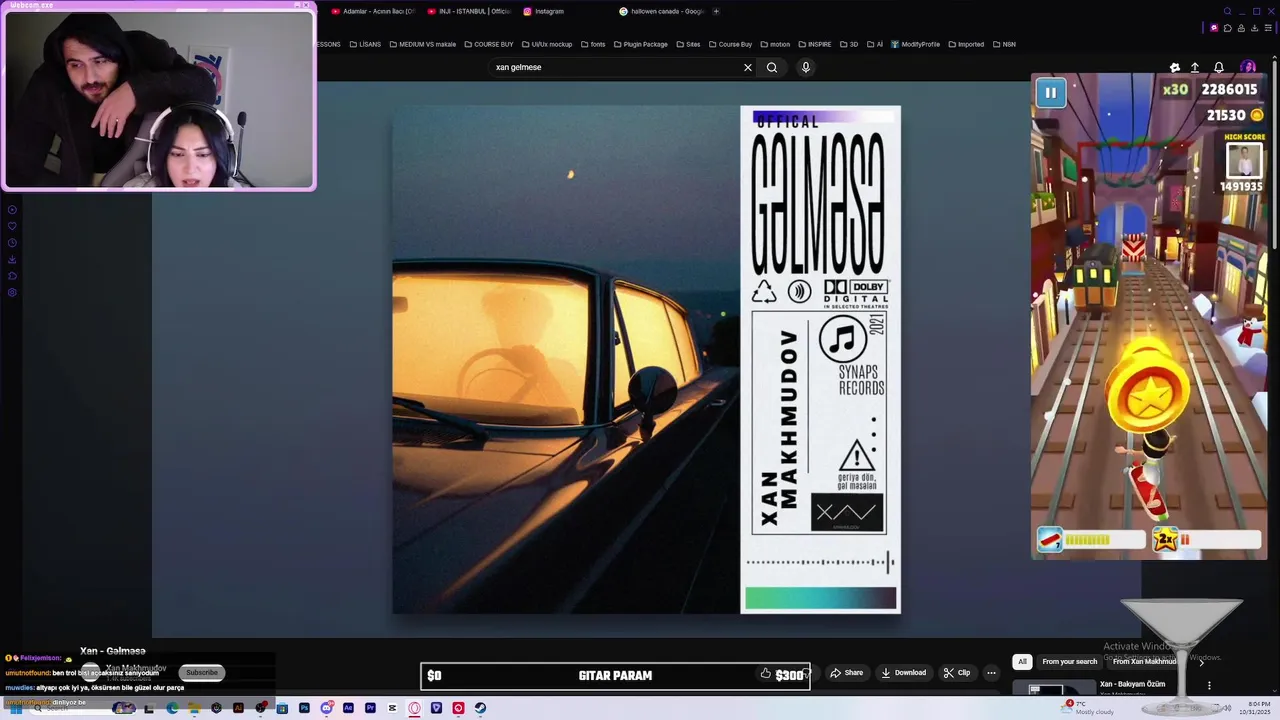Open YouTube notifications bell
The image size is (1280, 720).
click(x=1218, y=67)
